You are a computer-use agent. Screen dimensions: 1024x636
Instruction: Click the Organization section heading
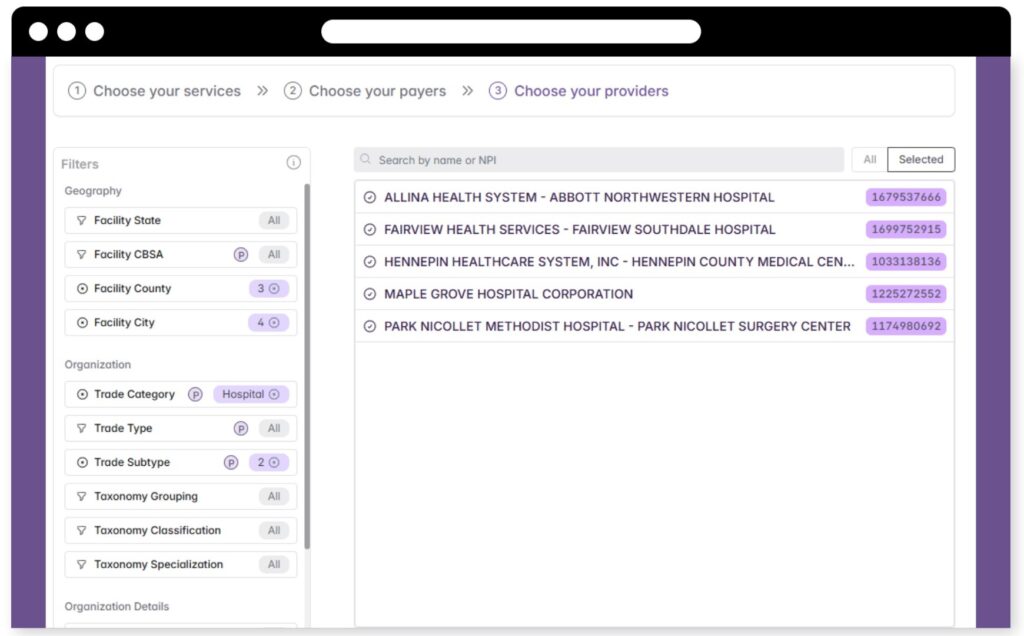point(97,364)
